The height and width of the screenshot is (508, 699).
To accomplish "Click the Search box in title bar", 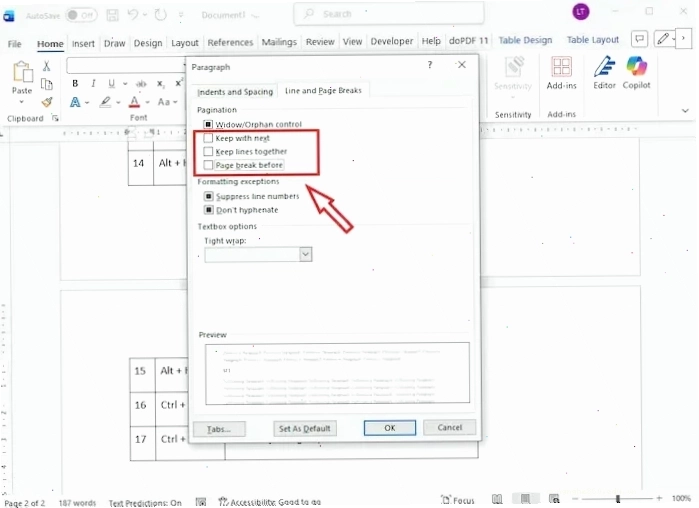I will tap(389, 14).
